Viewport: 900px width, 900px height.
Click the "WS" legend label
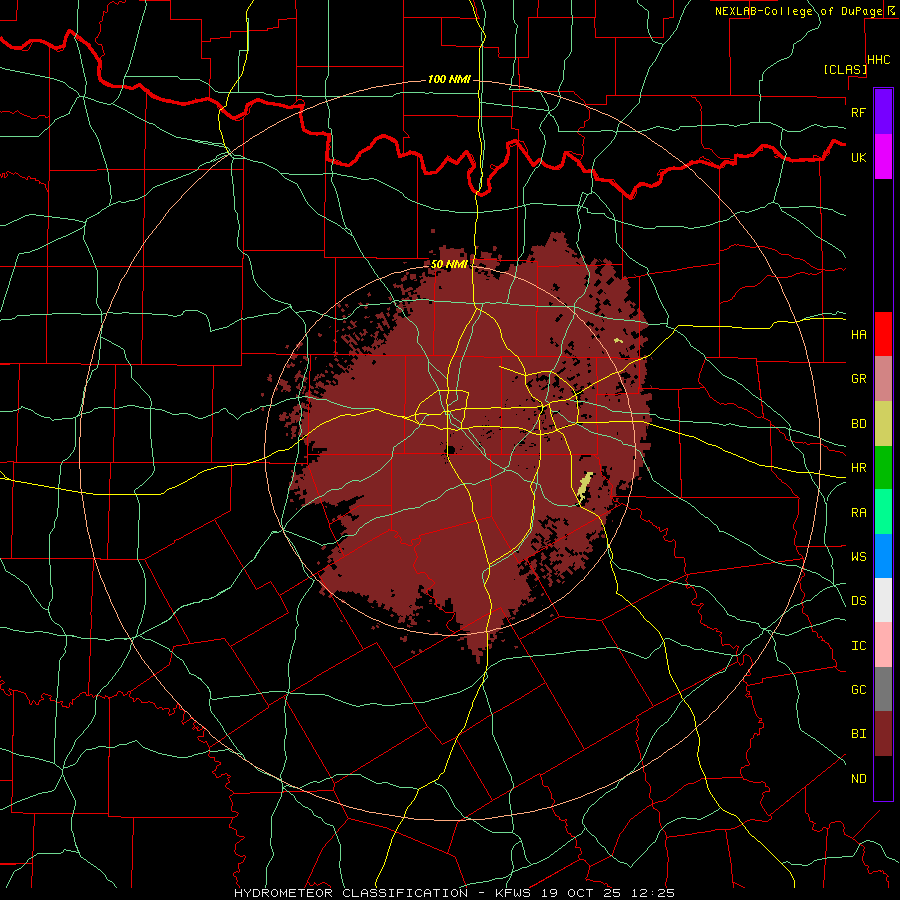coord(858,557)
